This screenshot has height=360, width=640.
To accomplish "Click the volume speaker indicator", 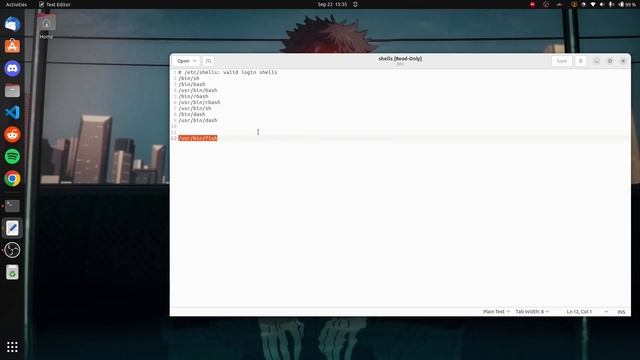I will [602, 4].
